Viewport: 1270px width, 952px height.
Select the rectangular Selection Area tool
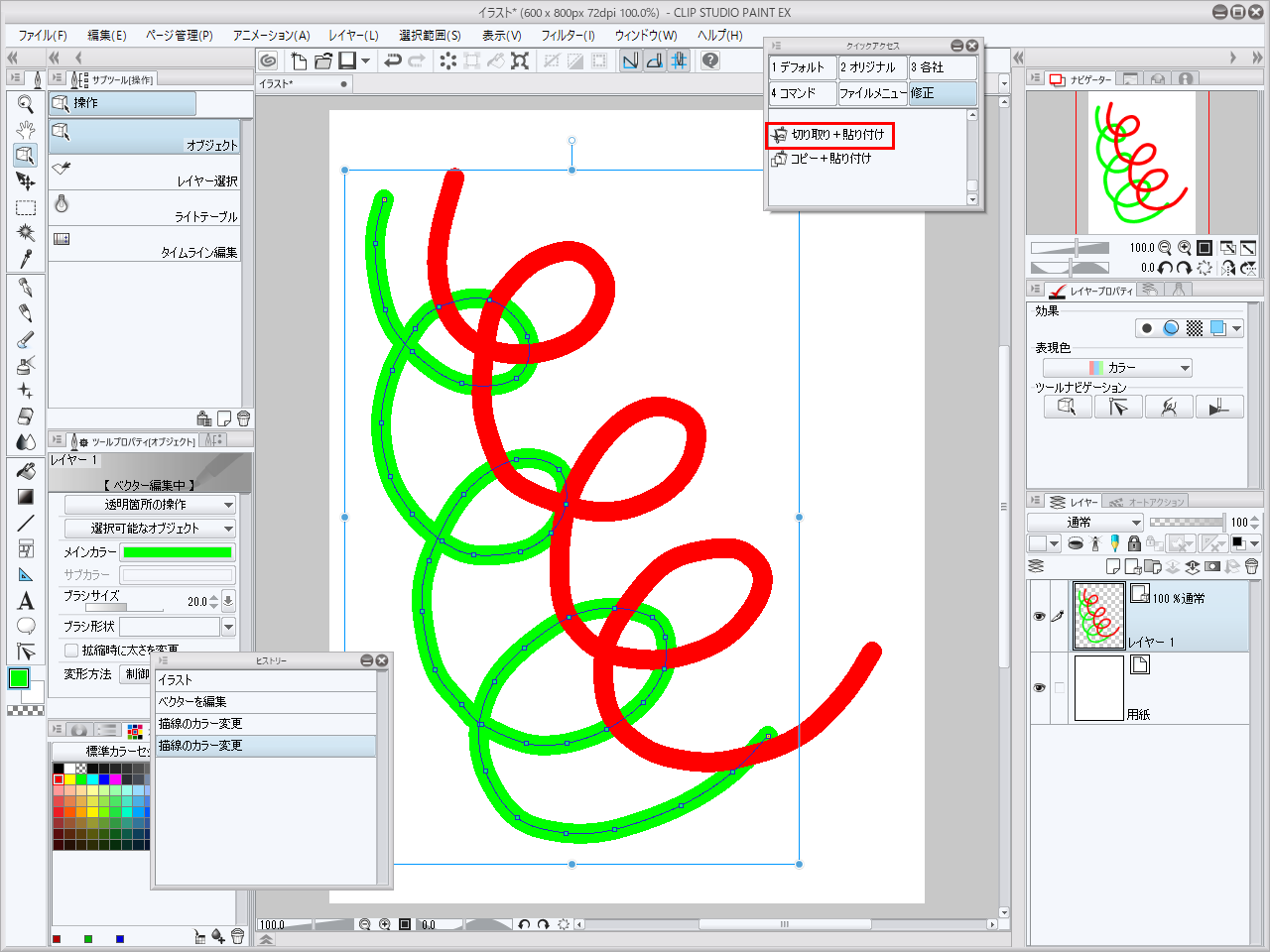[x=26, y=207]
